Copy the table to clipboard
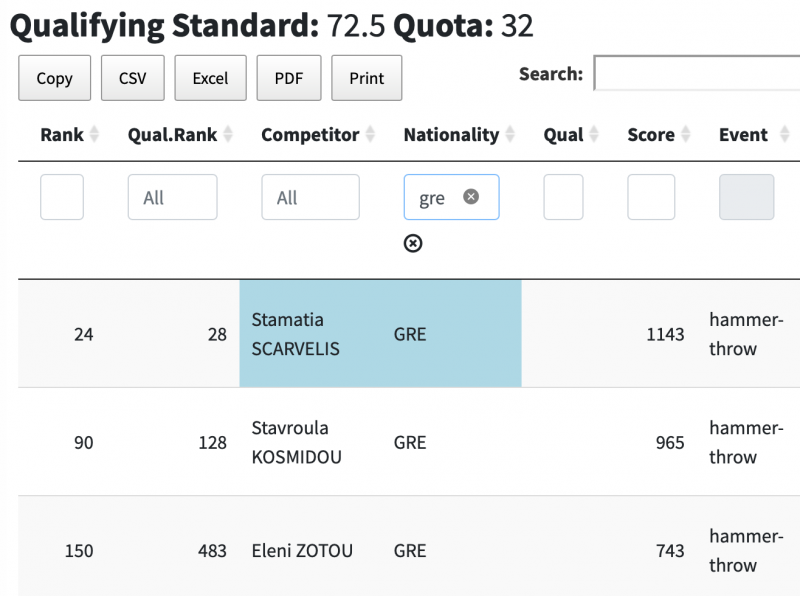 coord(54,78)
